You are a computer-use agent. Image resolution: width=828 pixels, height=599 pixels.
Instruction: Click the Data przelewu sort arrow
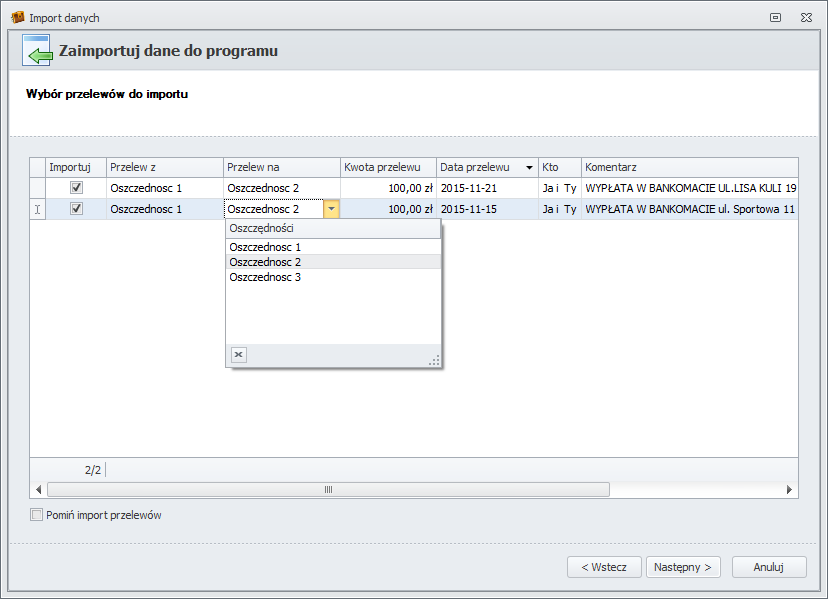(x=529, y=167)
